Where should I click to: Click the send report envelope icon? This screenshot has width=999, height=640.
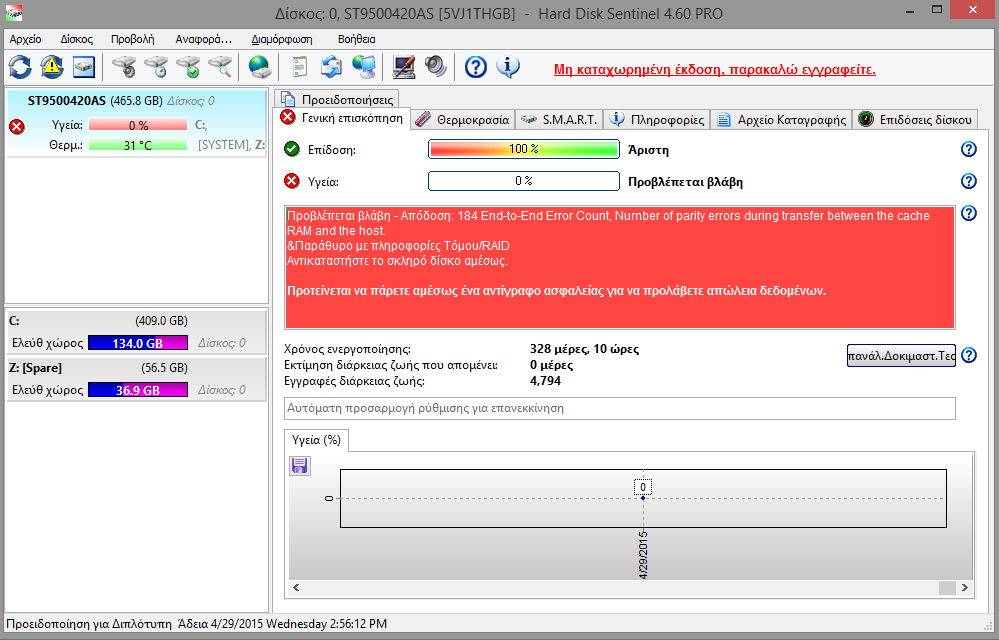click(331, 67)
